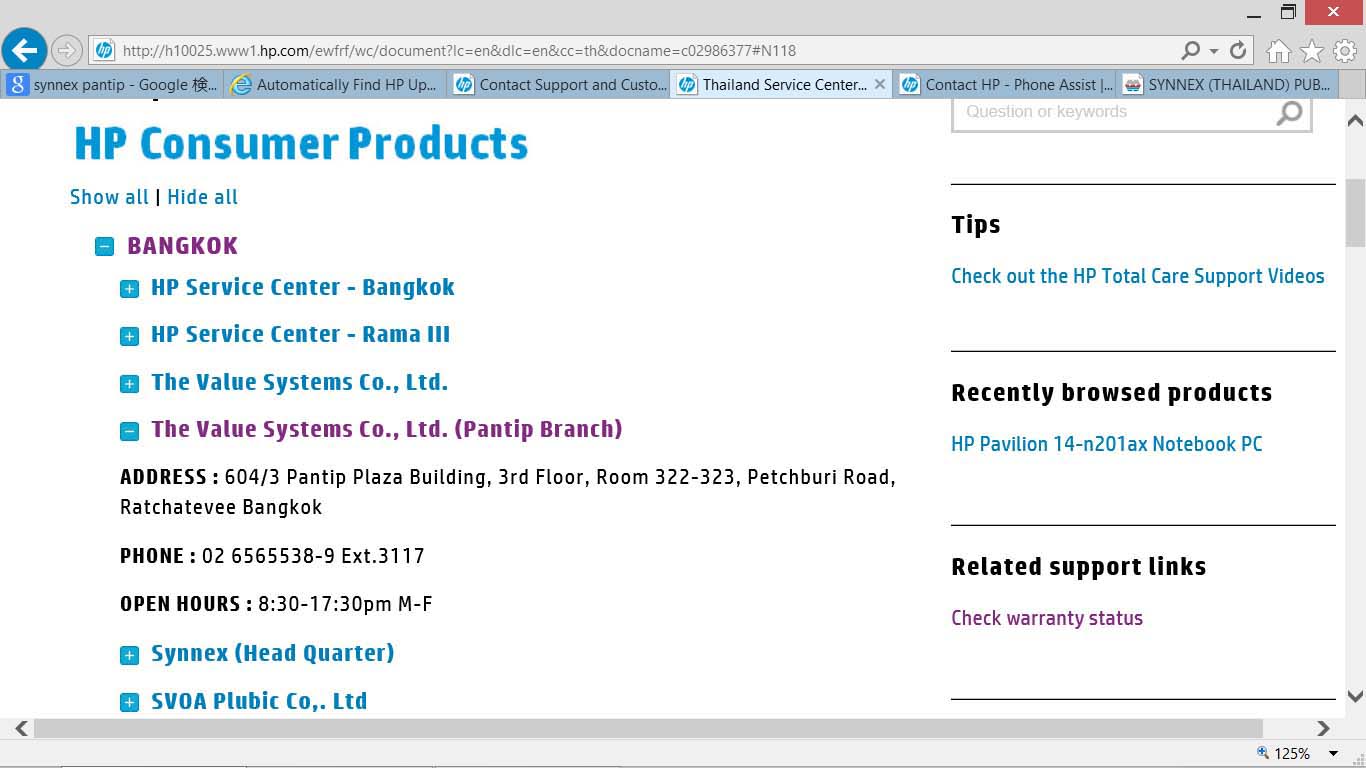Close the Thailand Service Center tab
This screenshot has height=768, width=1366.
click(880, 84)
